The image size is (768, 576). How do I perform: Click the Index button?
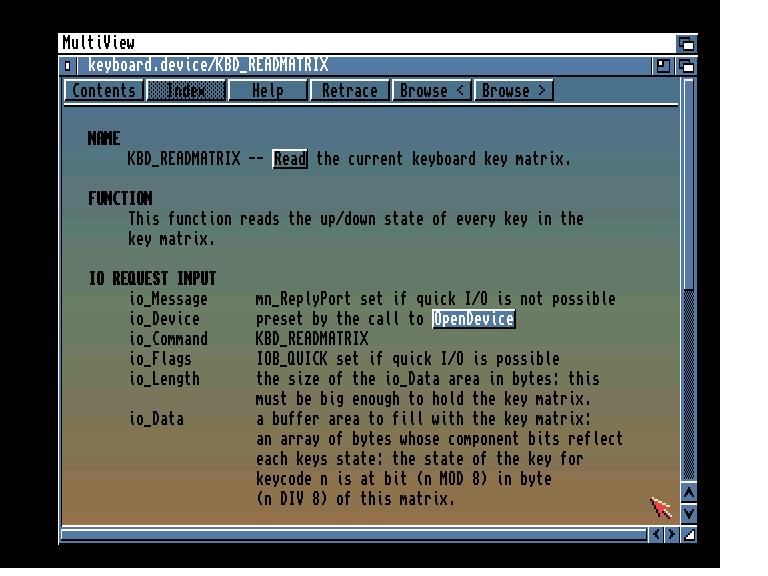point(185,91)
